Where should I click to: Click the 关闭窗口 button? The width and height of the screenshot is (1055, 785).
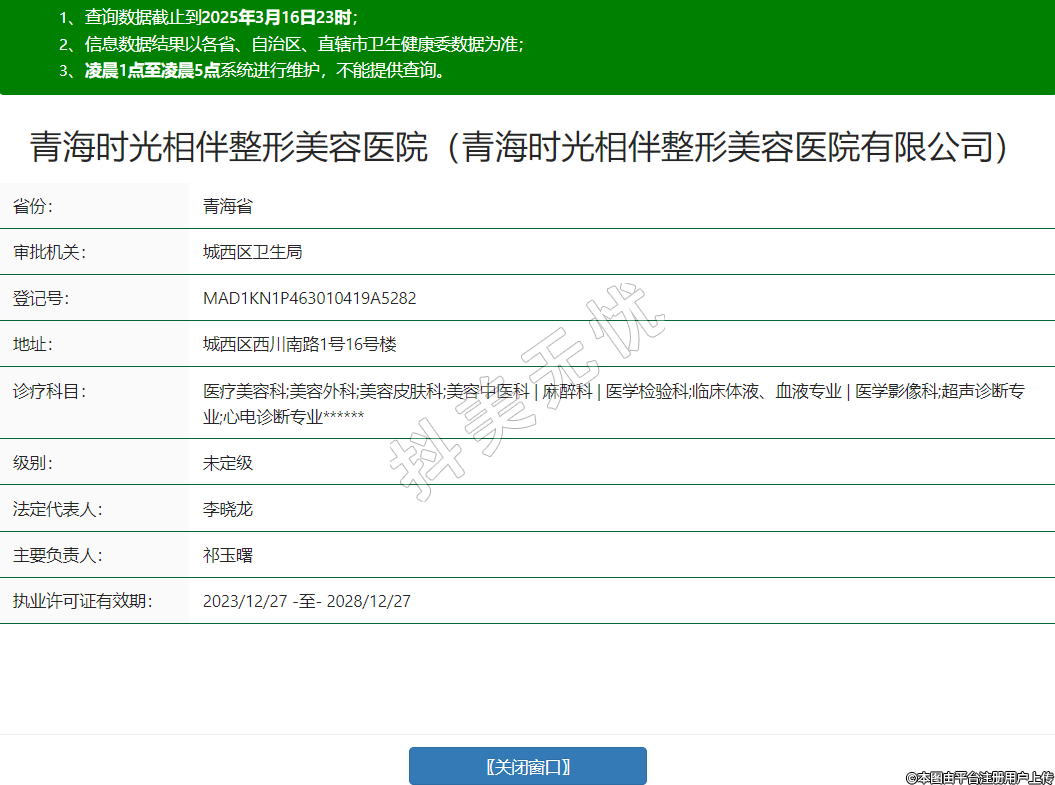pyautogui.click(x=527, y=767)
